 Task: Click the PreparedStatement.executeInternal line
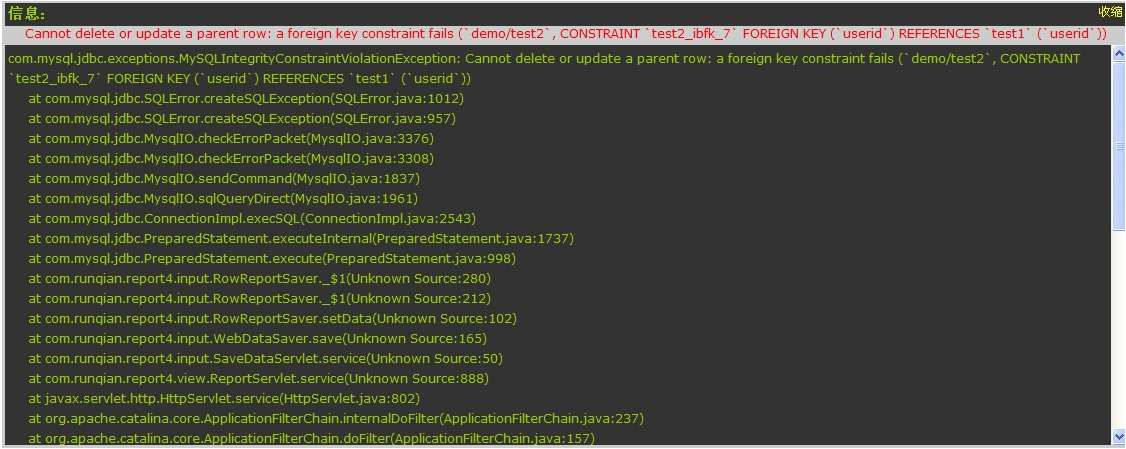coord(301,239)
